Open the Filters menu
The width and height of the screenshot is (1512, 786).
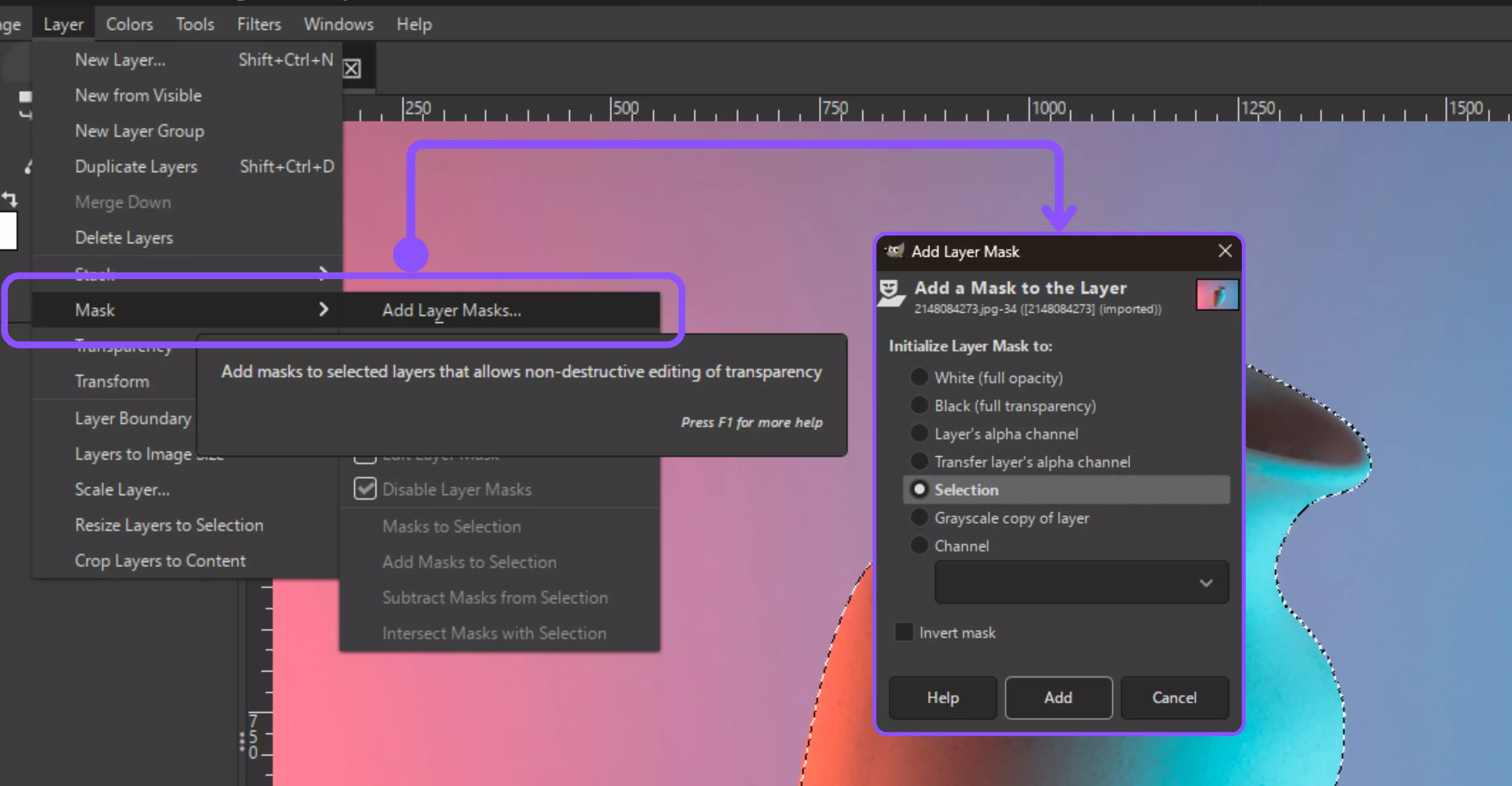pyautogui.click(x=259, y=24)
